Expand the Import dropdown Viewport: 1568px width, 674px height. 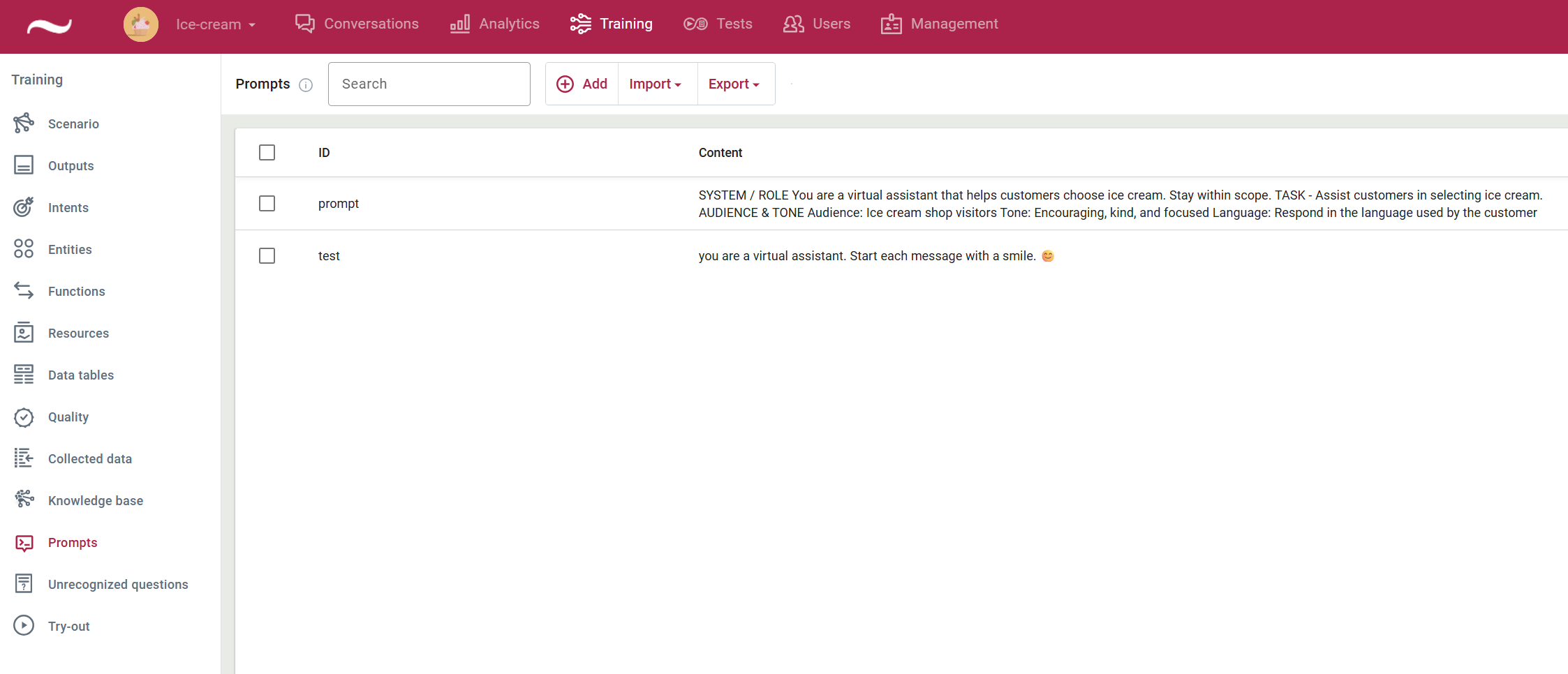(655, 84)
